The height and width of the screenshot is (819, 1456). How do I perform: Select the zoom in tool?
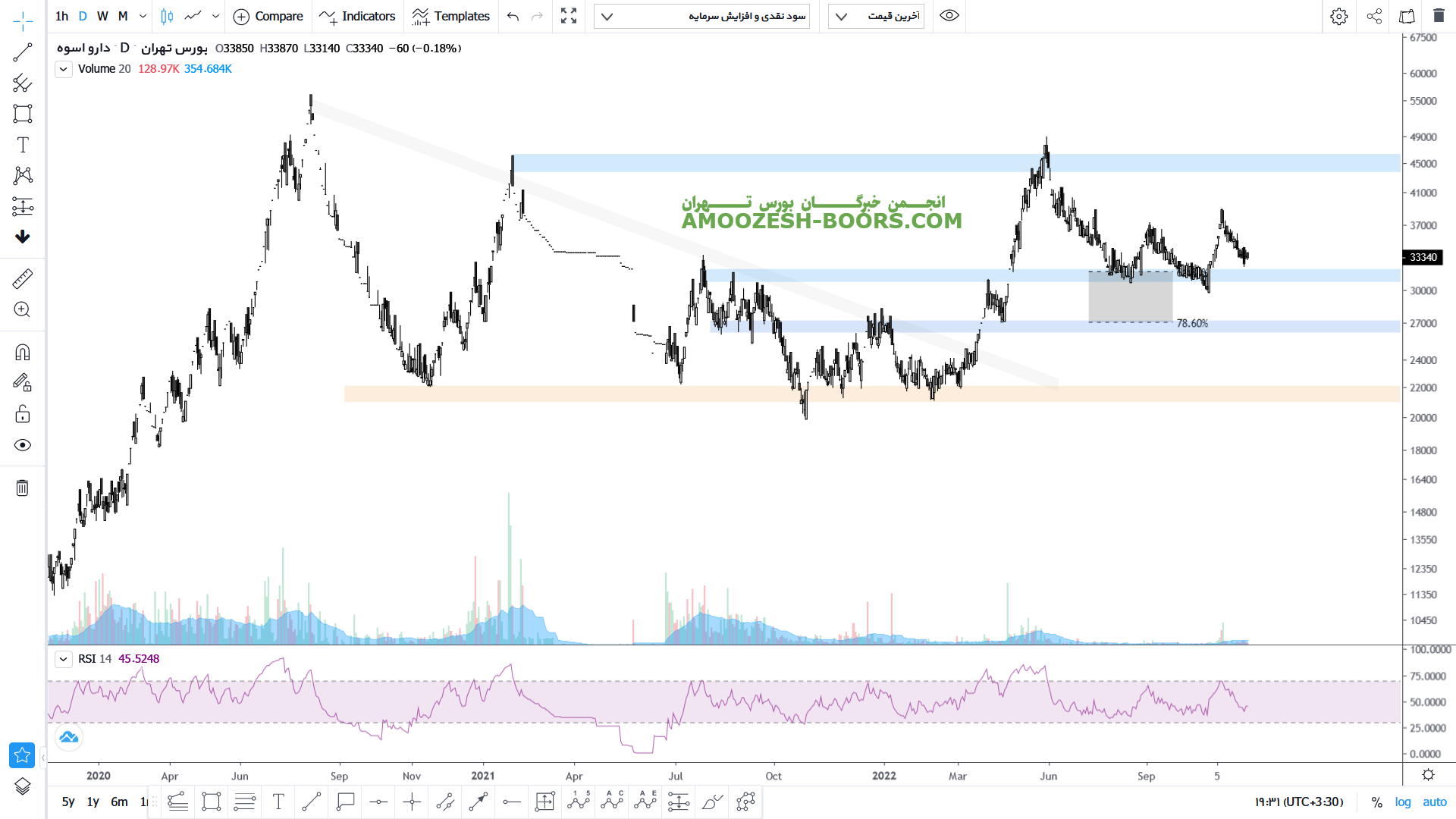pyautogui.click(x=23, y=309)
